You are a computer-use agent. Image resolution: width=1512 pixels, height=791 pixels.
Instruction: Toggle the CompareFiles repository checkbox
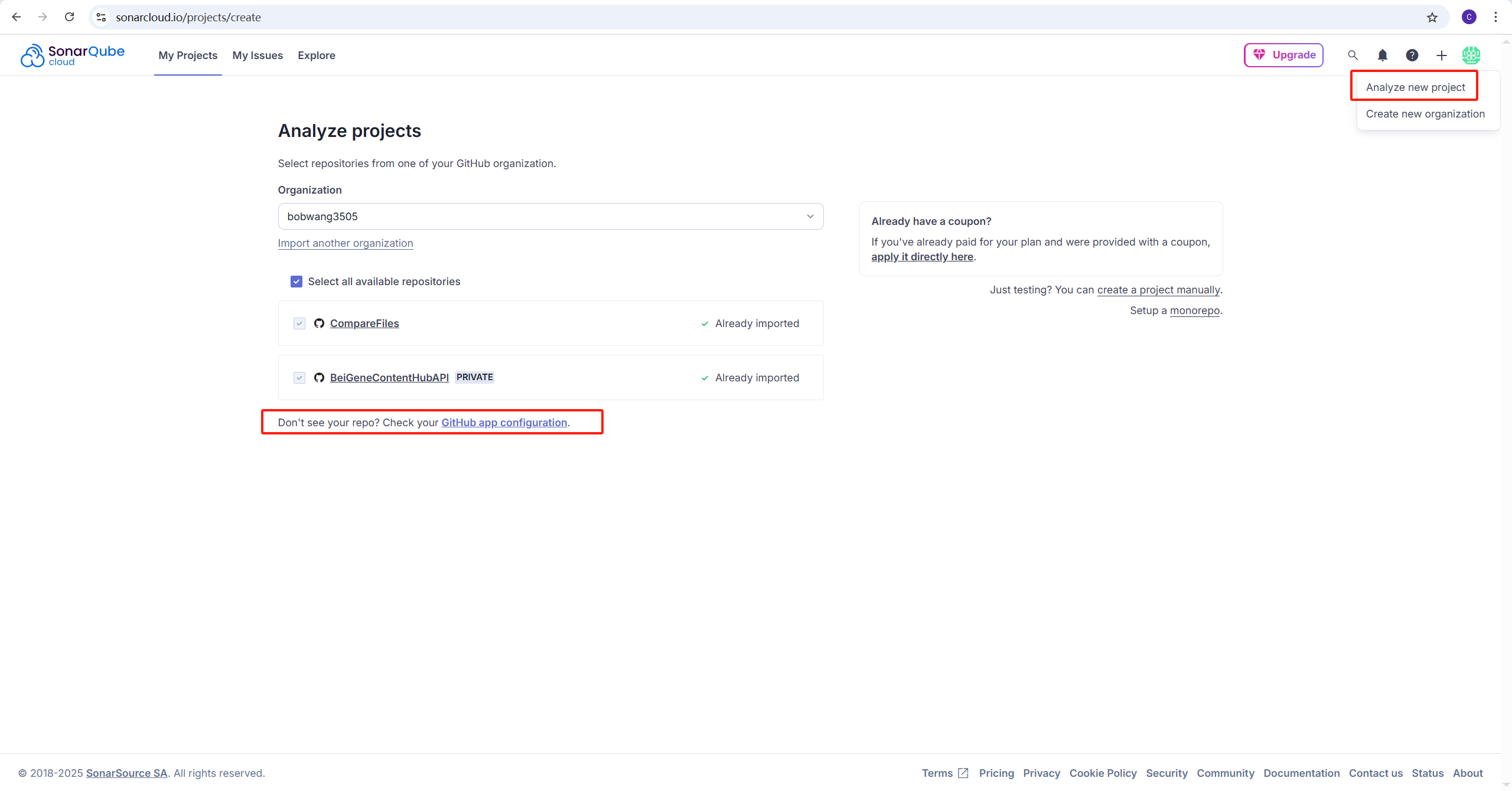pyautogui.click(x=299, y=323)
